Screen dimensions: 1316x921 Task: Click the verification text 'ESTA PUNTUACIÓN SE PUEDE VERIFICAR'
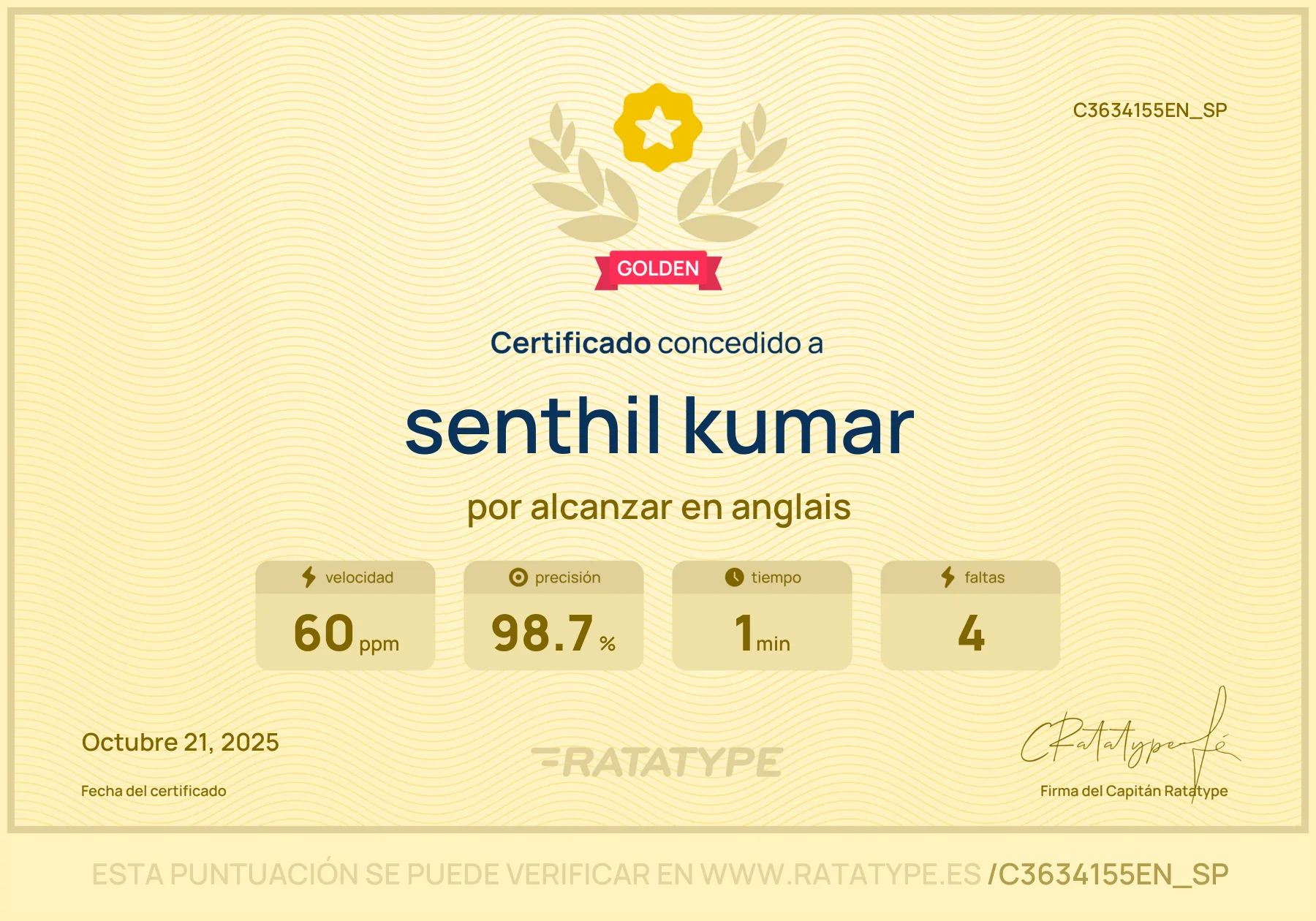click(371, 874)
